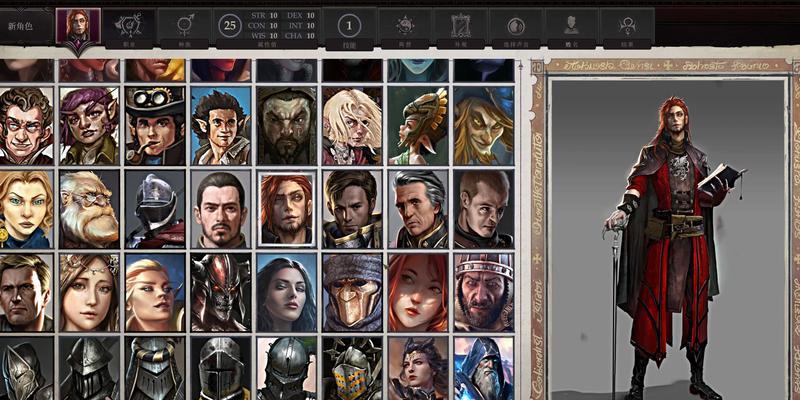Screen dimensions: 800x400
Task: Select elf profile with golden feathered helmet
Action: (x=418, y=126)
